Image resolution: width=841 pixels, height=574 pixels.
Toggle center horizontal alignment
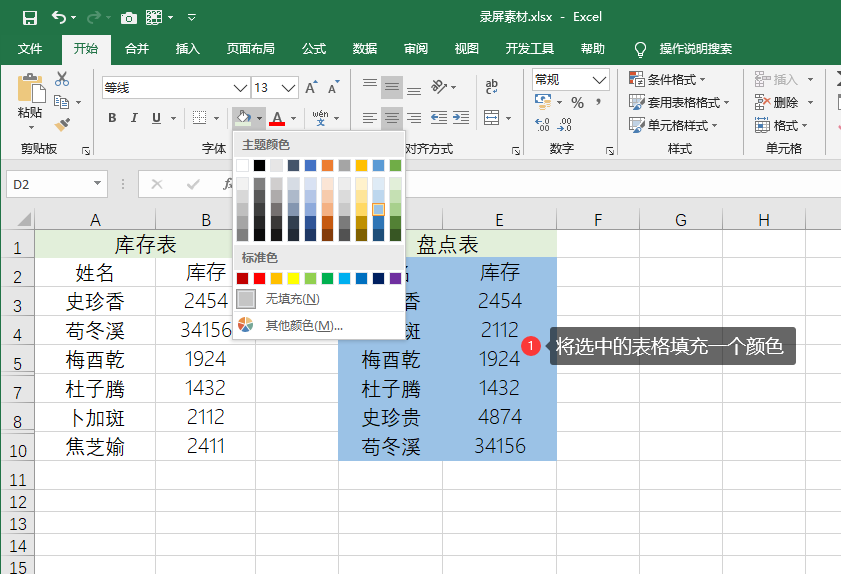point(392,117)
